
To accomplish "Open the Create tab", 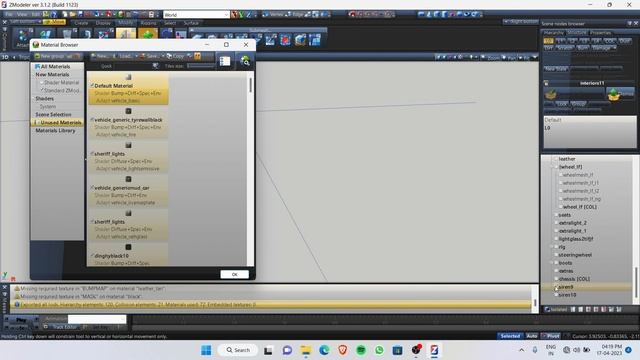I will (x=81, y=23).
